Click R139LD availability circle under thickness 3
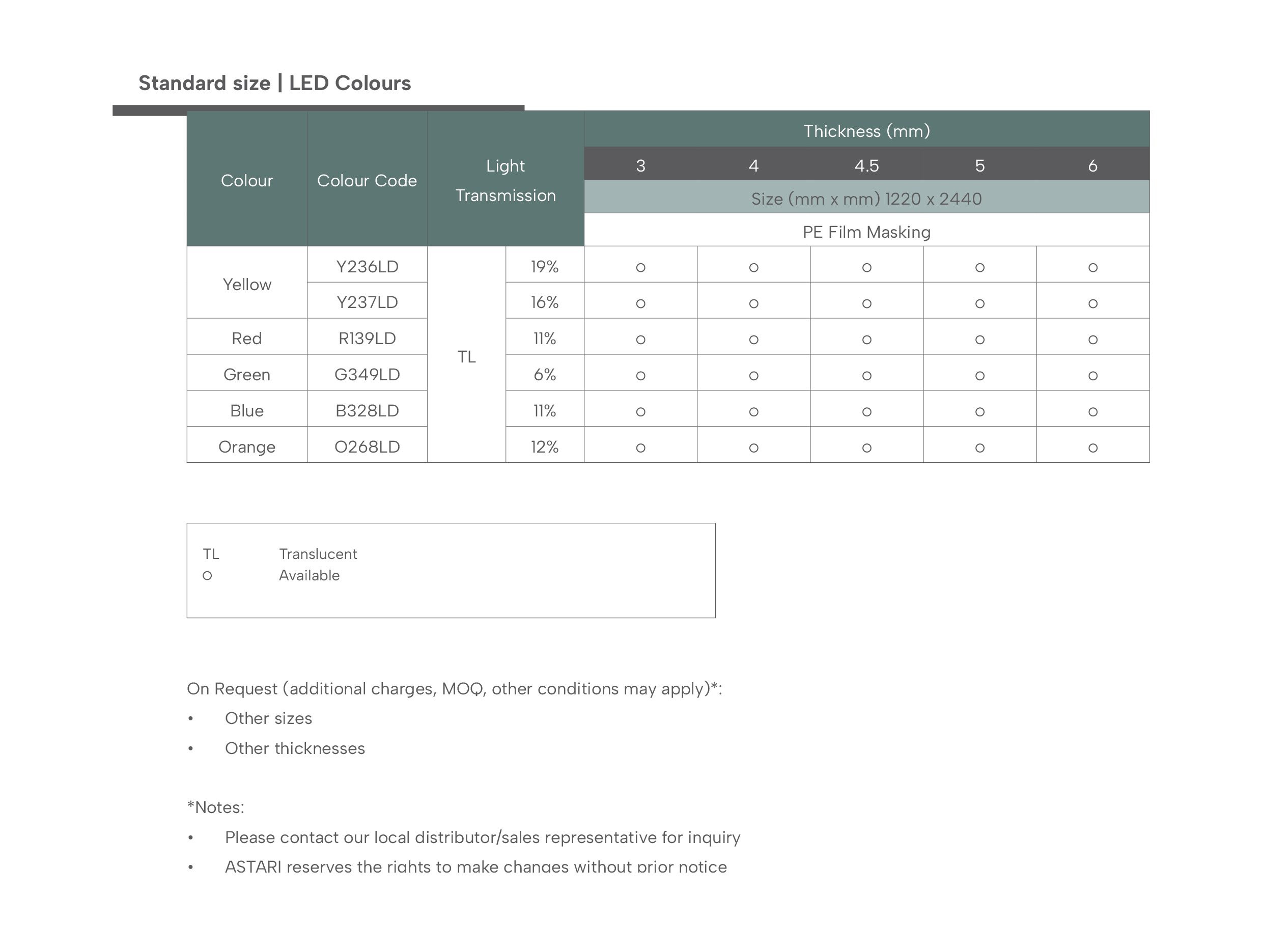Screen dimensions: 1263x952 (x=640, y=339)
